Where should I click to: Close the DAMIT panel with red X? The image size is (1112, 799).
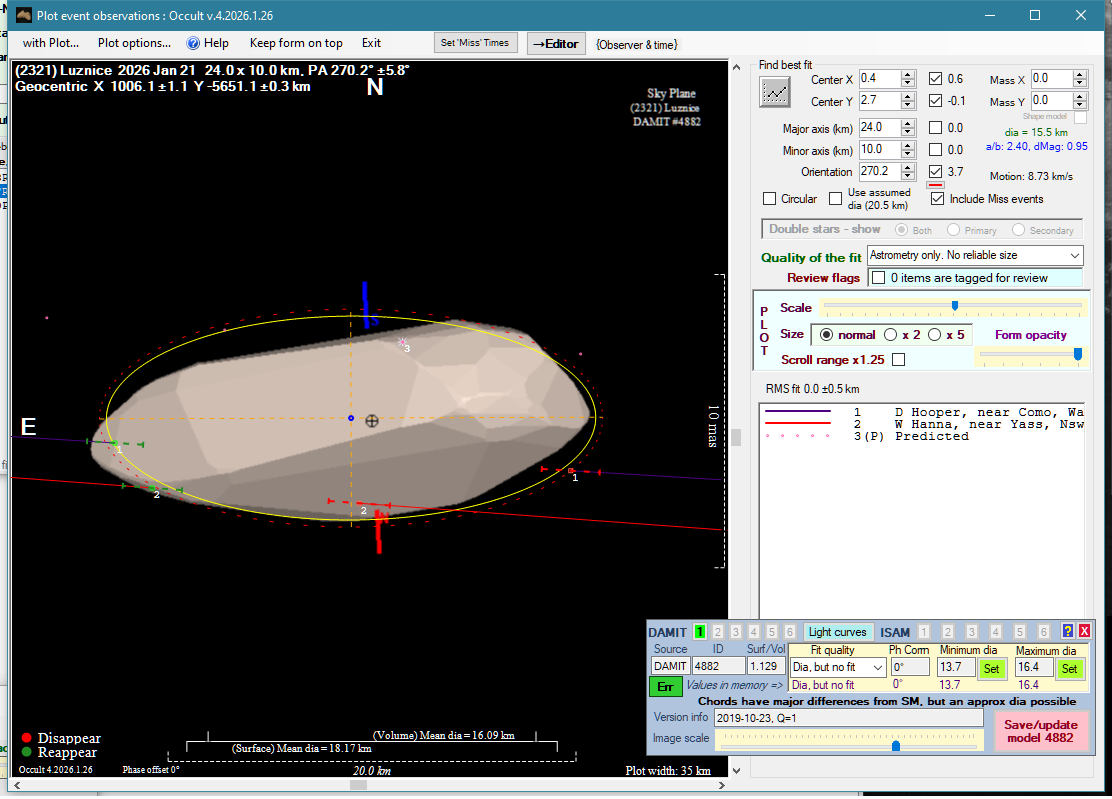pyautogui.click(x=1083, y=632)
